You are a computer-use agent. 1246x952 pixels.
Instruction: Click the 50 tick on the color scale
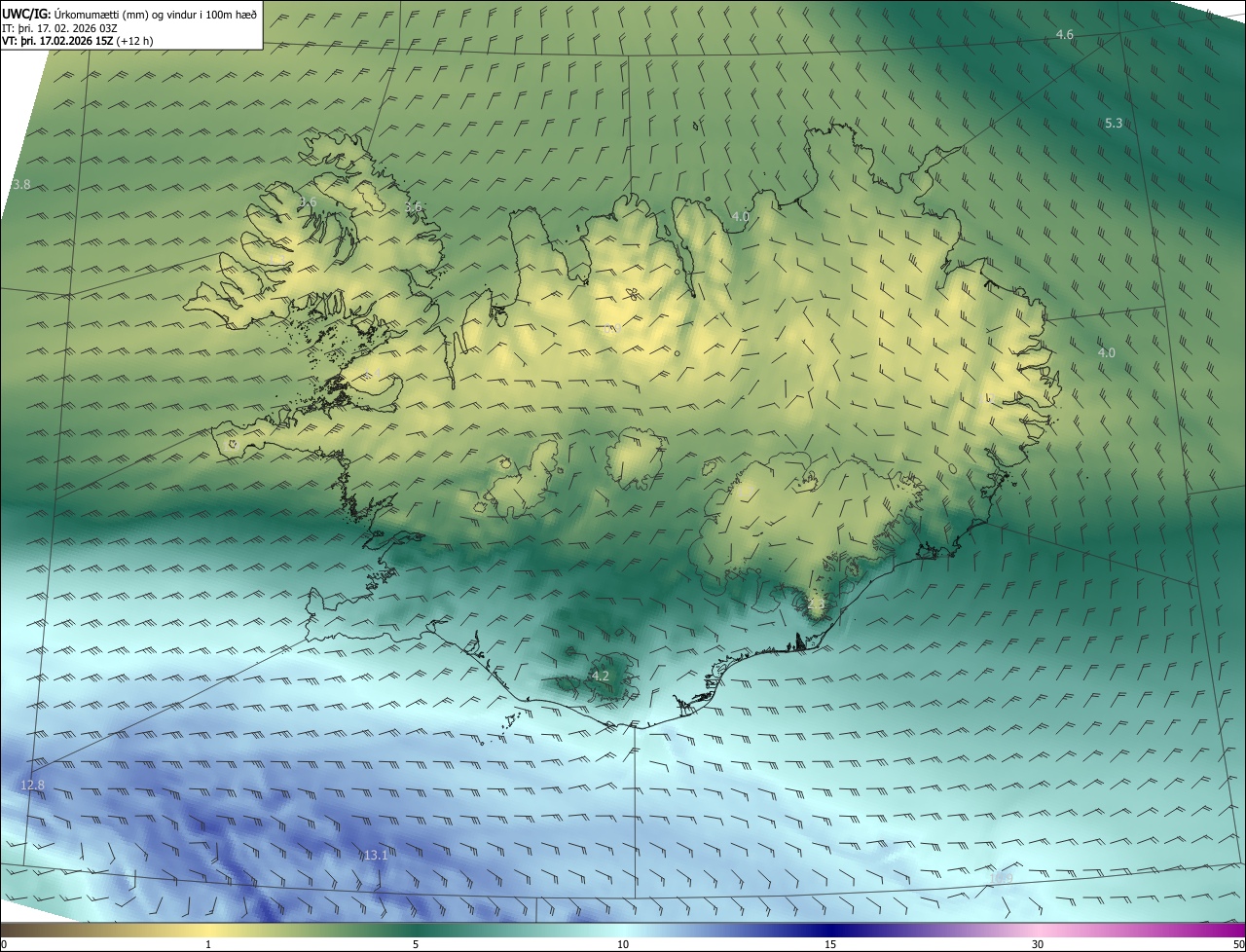click(x=1237, y=944)
